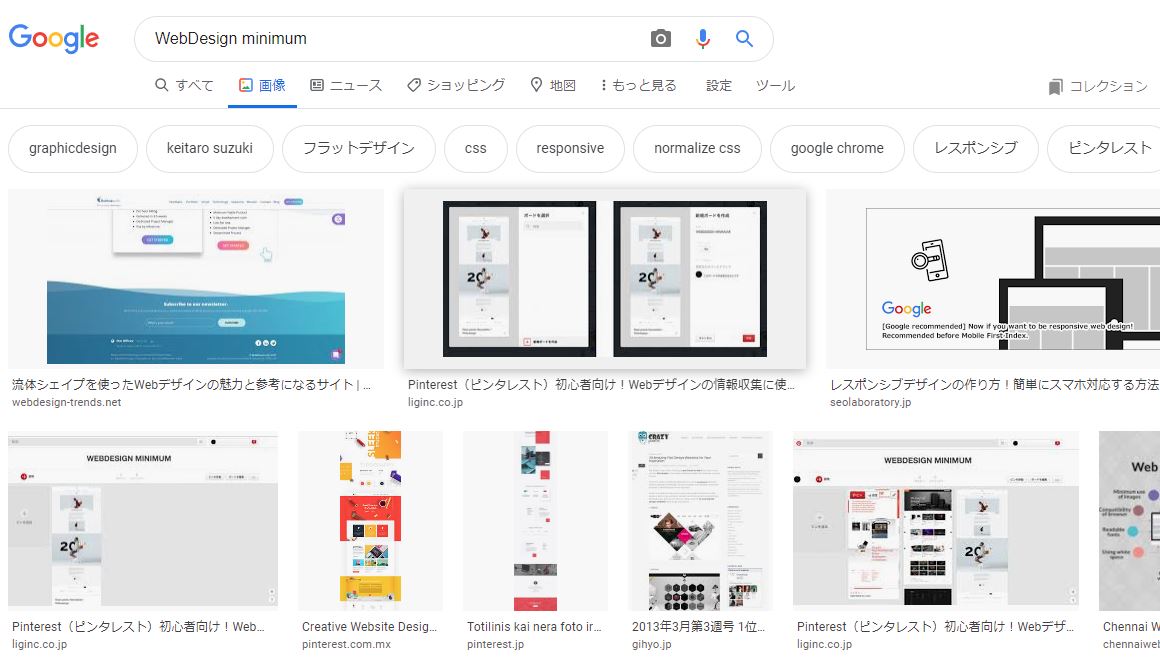
Task: Open search by image camera icon
Action: (x=661, y=38)
